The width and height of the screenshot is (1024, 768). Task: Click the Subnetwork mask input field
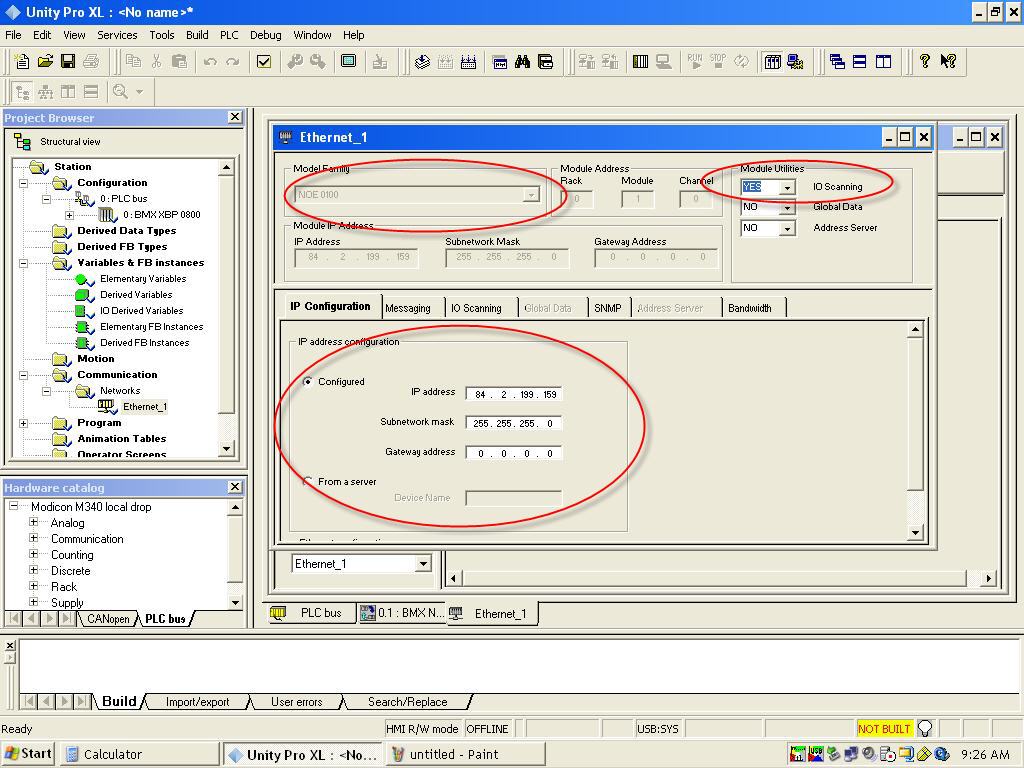tap(514, 423)
